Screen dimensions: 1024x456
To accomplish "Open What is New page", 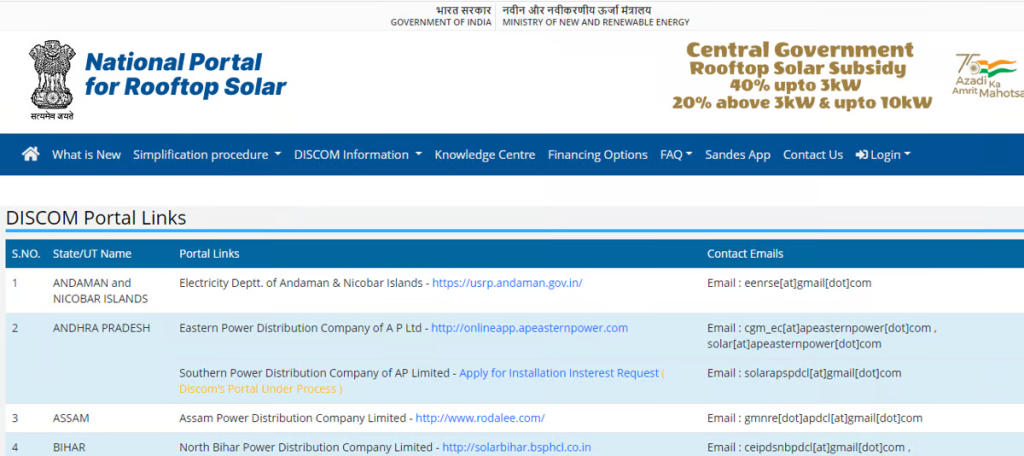I will click(x=86, y=155).
